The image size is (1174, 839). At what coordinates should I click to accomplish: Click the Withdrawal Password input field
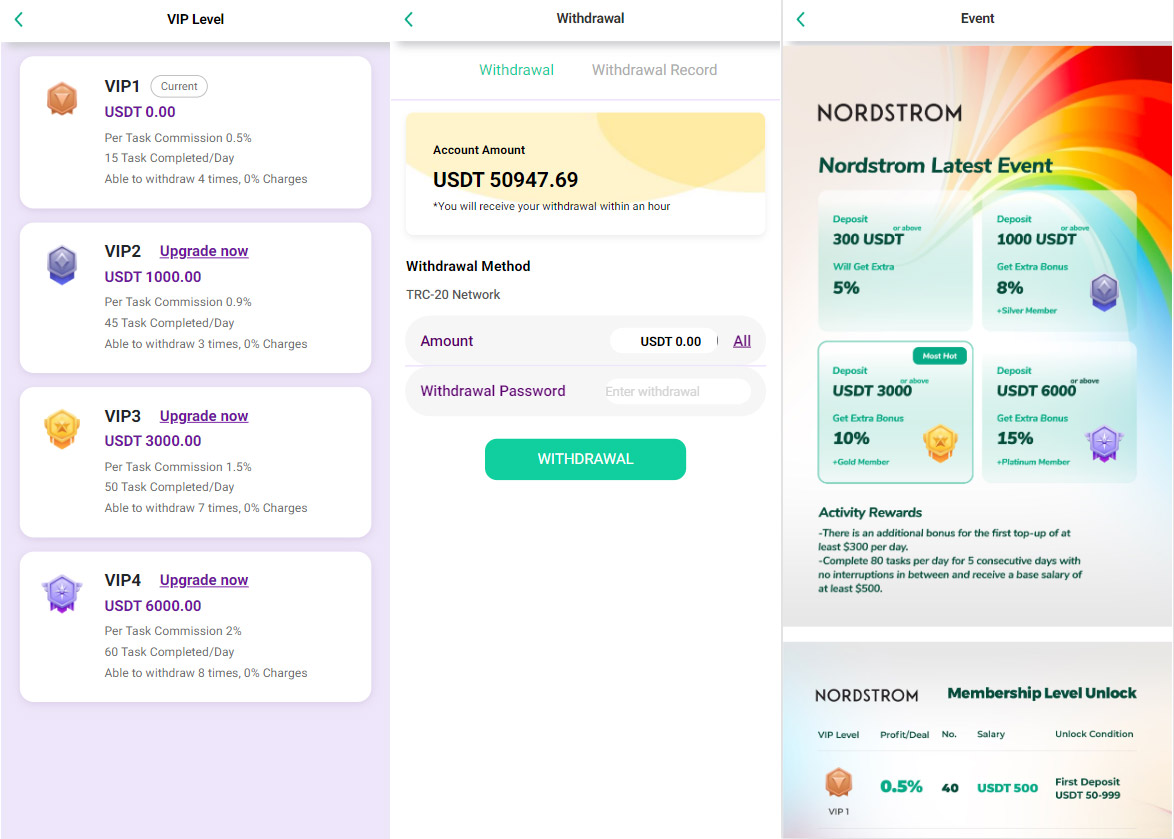[x=676, y=391]
